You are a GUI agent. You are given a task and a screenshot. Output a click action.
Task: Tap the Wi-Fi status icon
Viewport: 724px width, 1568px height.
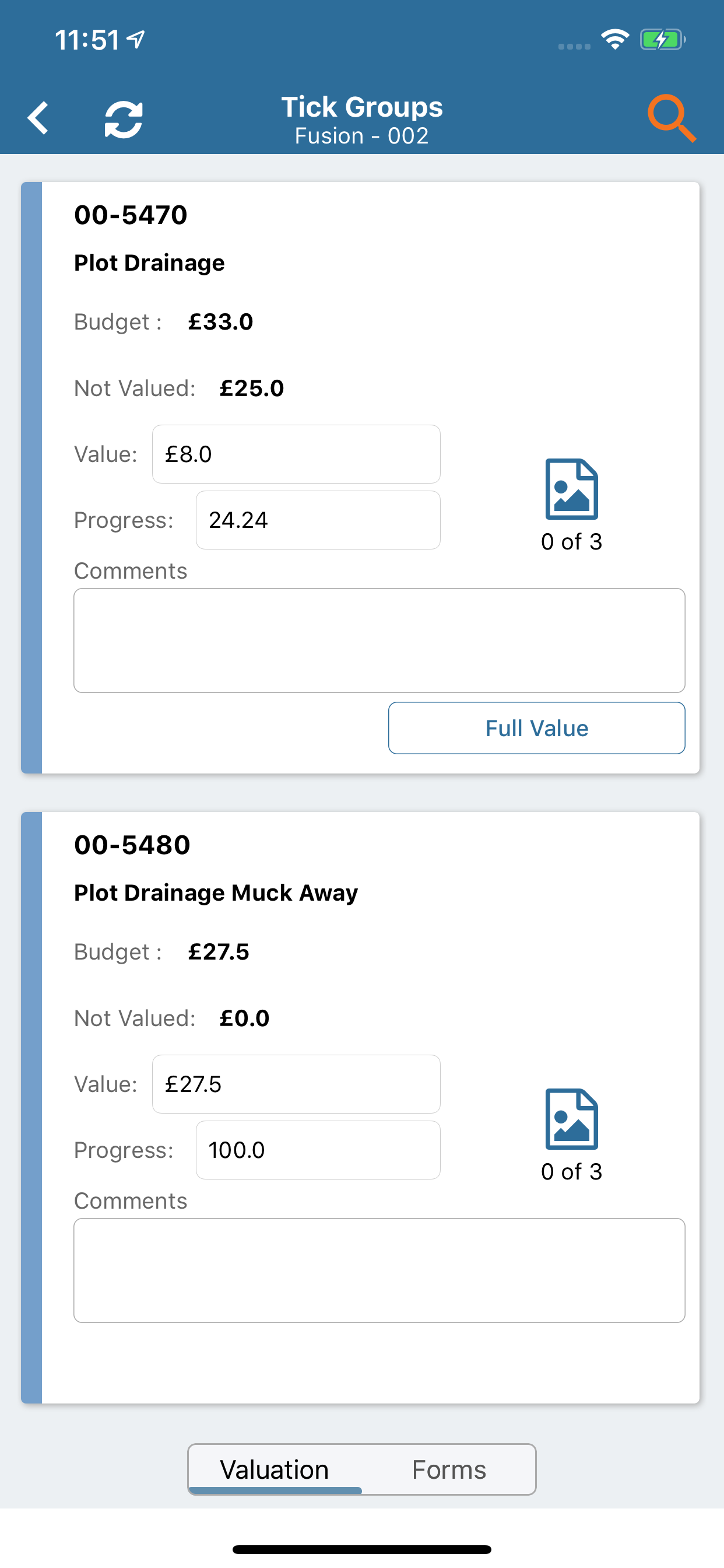coord(614,40)
